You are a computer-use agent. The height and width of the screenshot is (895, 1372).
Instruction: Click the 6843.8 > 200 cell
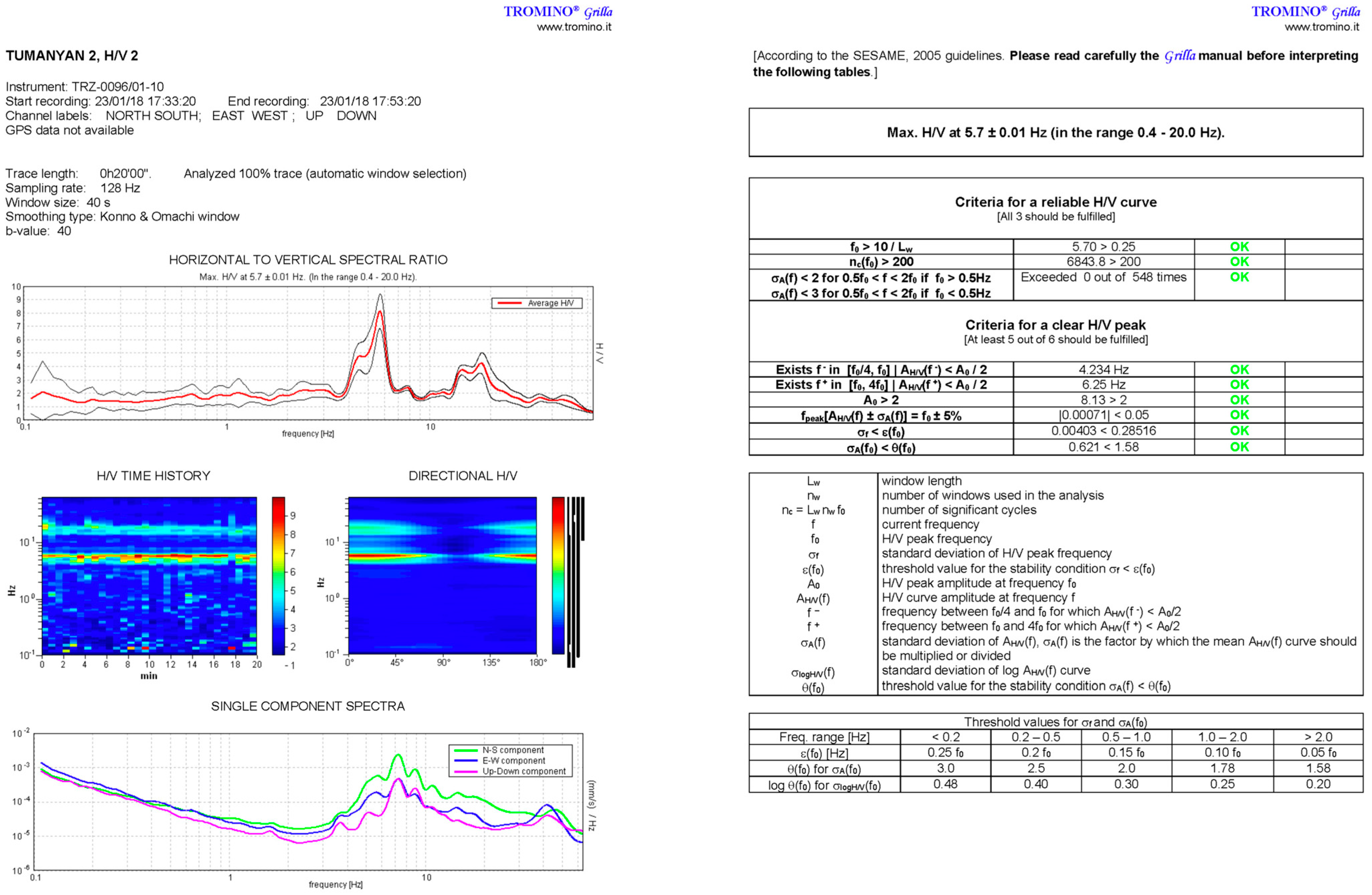pyautogui.click(x=1103, y=262)
